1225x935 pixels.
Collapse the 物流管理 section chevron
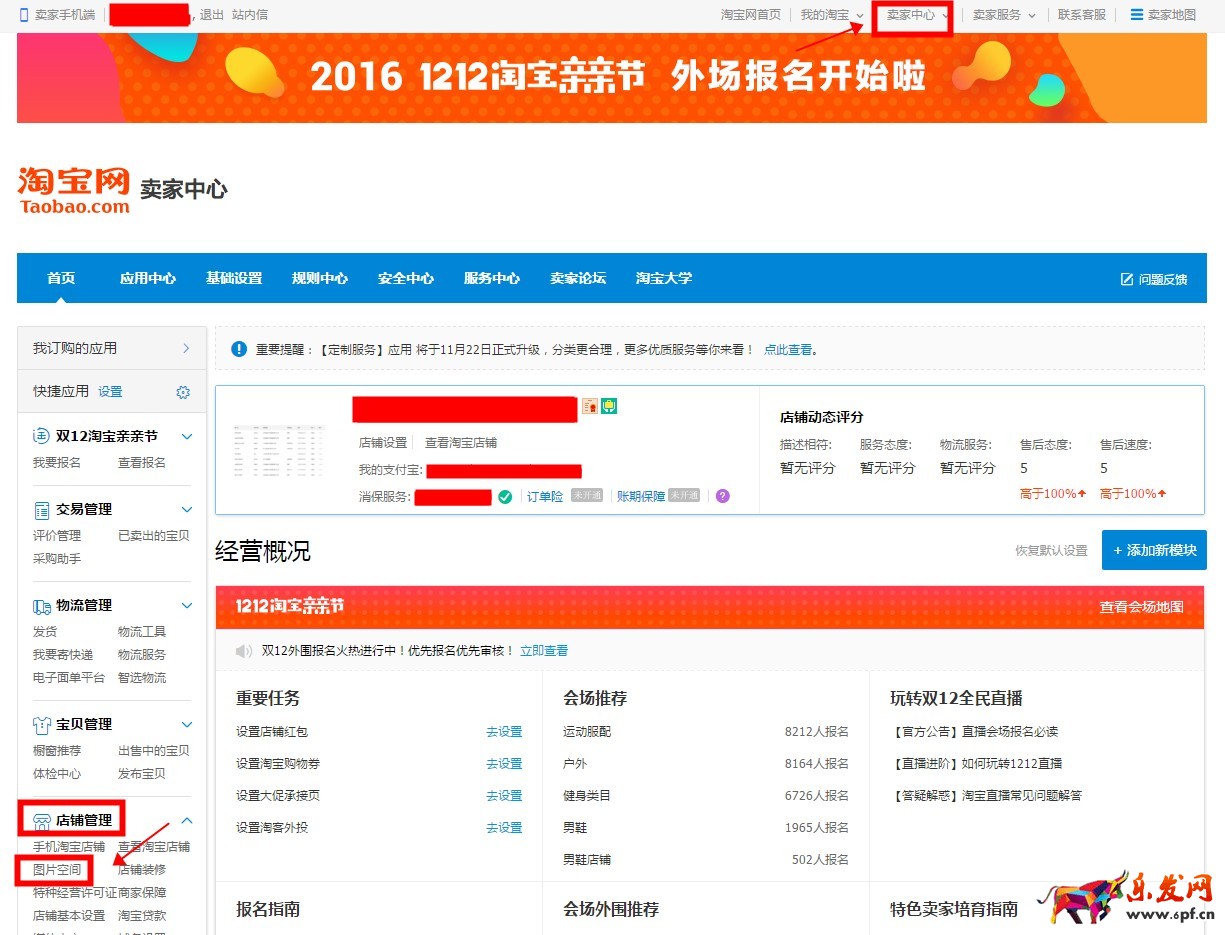tap(186, 606)
